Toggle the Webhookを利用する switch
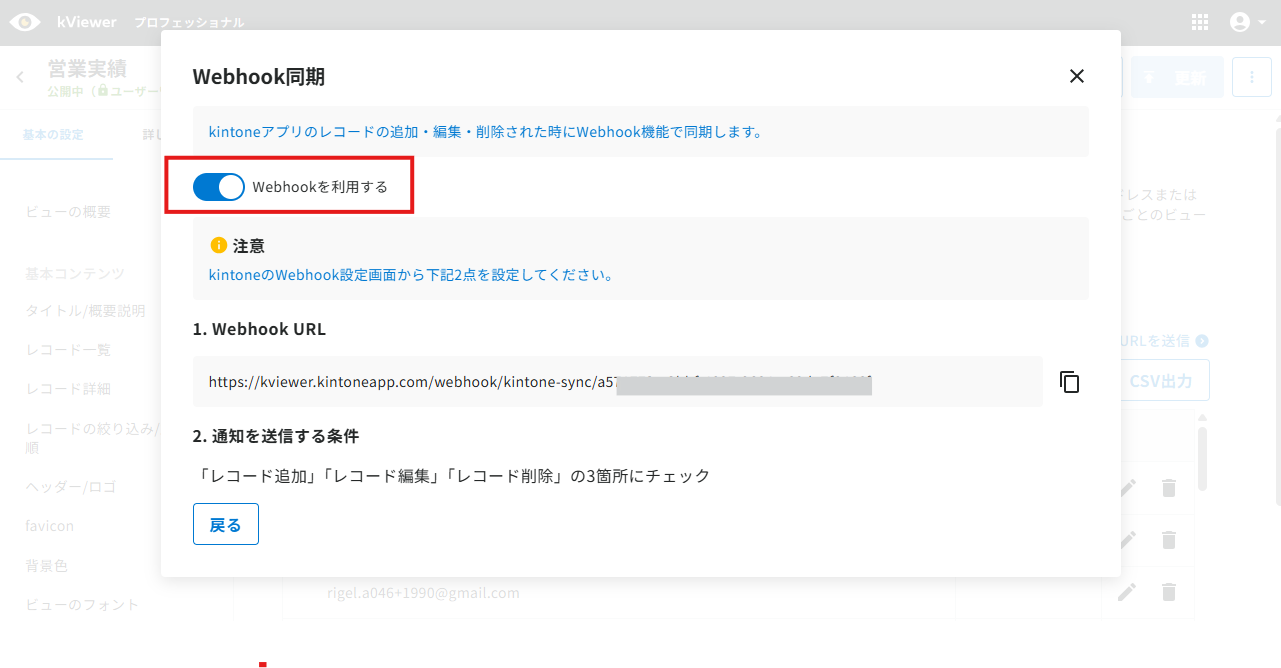 click(x=219, y=186)
